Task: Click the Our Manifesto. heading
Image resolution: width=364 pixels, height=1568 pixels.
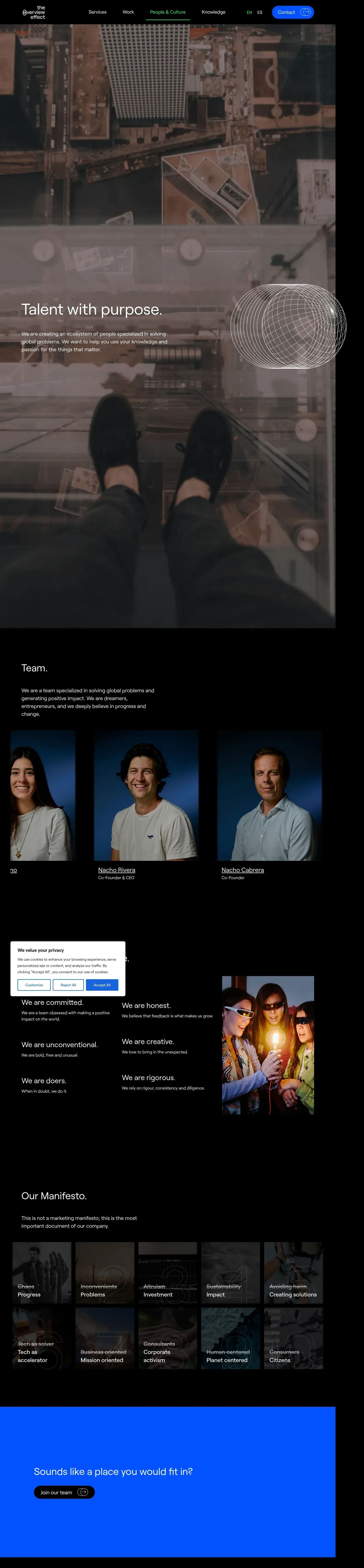Action: coord(54,1196)
